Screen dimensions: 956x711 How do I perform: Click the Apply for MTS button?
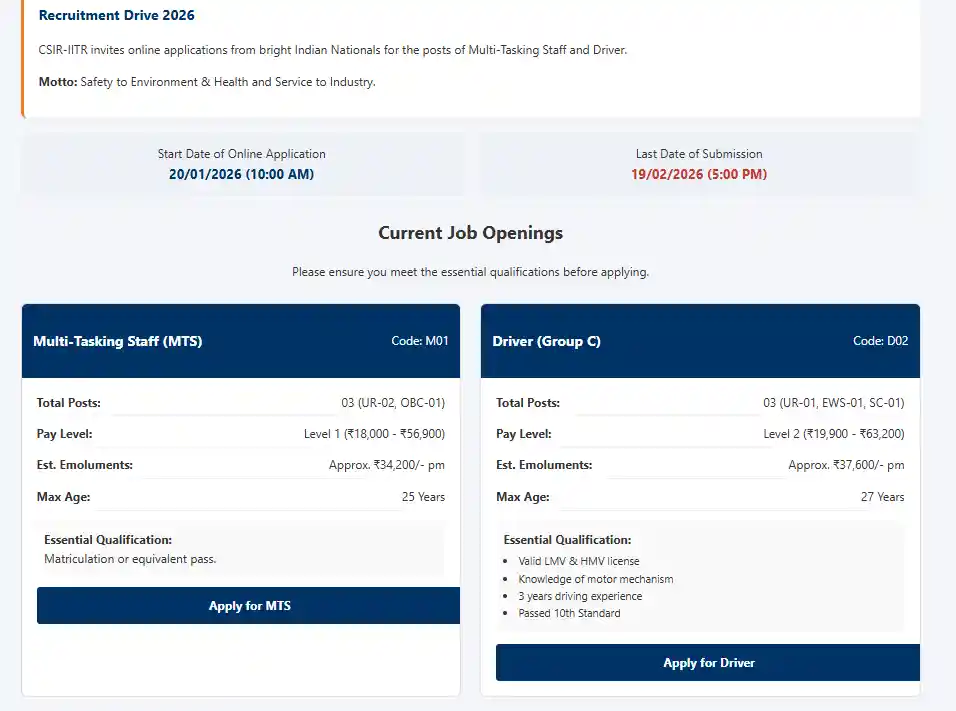(249, 606)
